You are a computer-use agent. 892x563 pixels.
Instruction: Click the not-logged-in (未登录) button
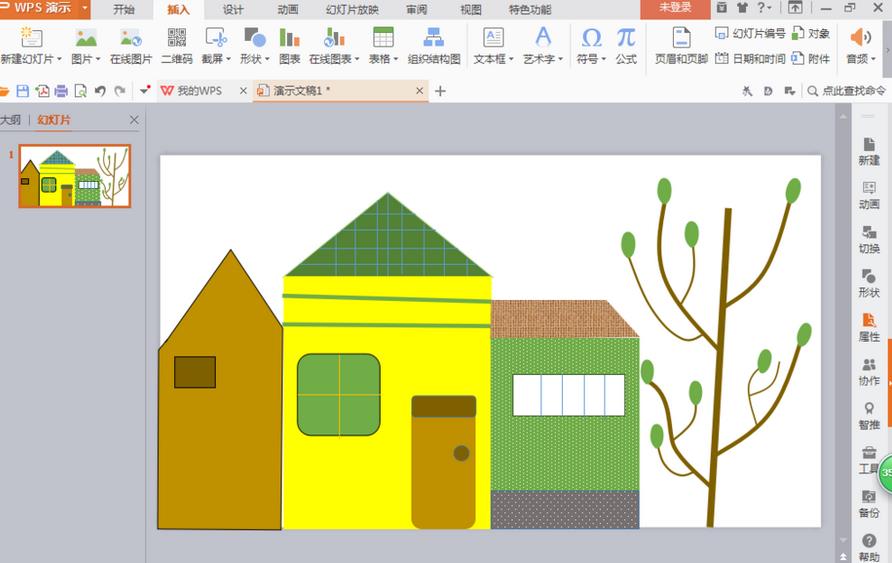(676, 8)
